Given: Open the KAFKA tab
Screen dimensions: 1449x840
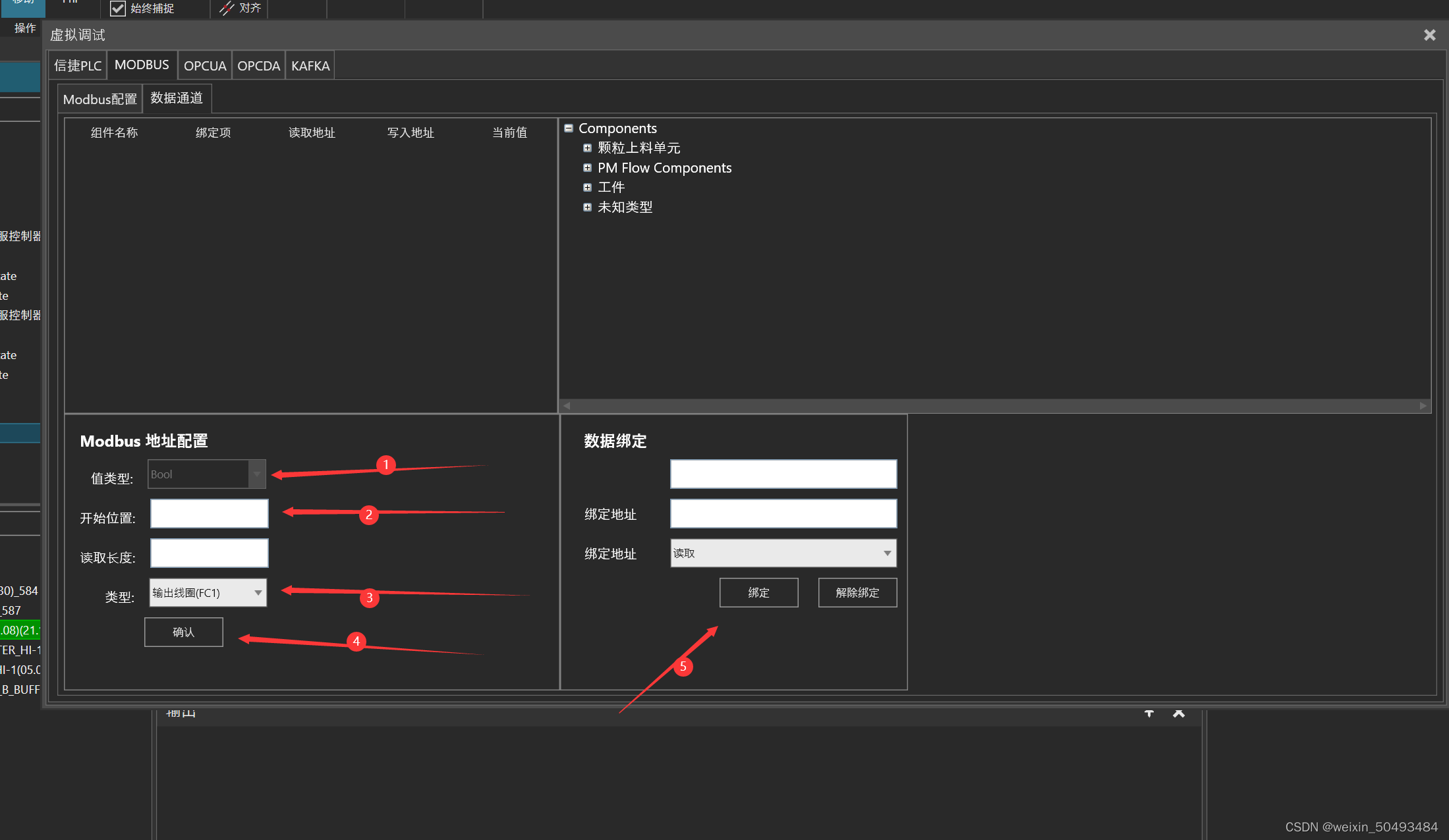Looking at the screenshot, I should point(310,66).
